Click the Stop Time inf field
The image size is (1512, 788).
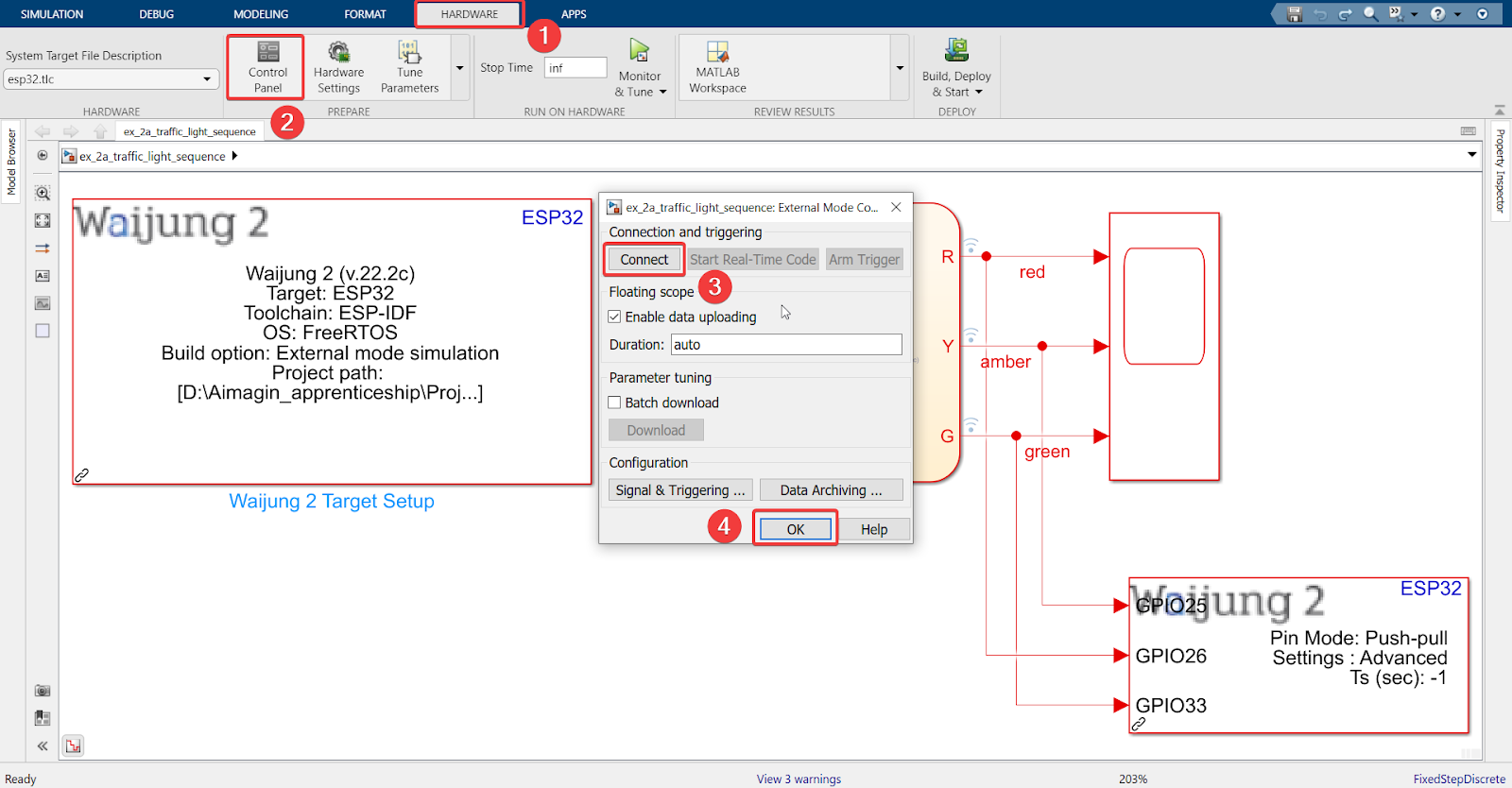[x=576, y=68]
